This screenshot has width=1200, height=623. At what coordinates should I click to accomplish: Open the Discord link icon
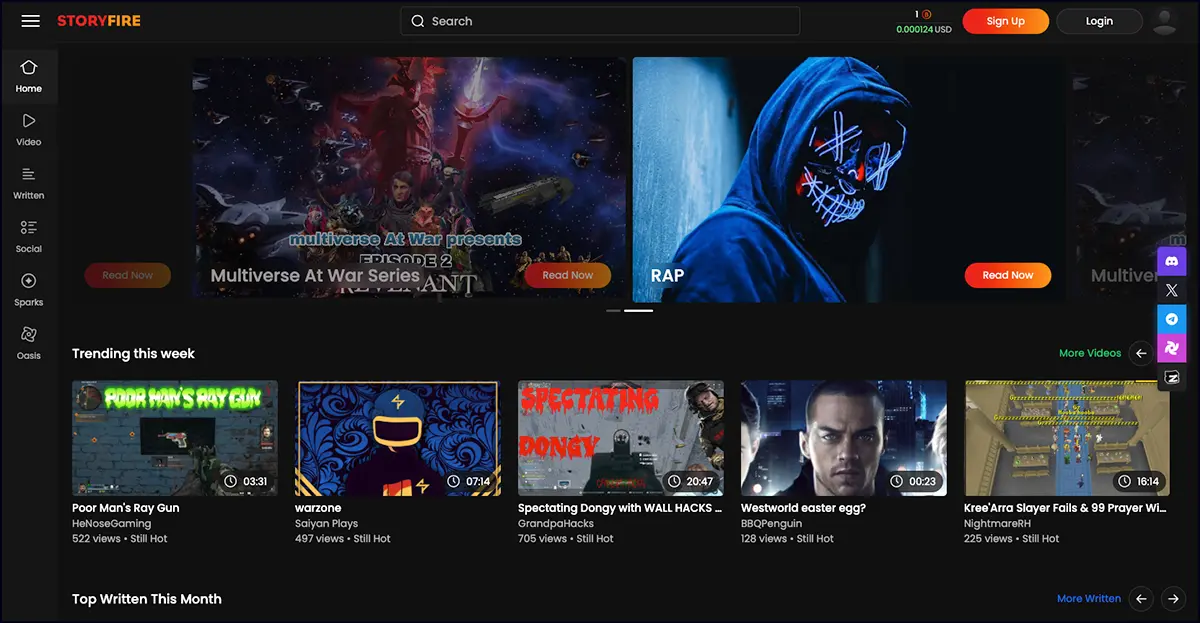click(x=1171, y=260)
